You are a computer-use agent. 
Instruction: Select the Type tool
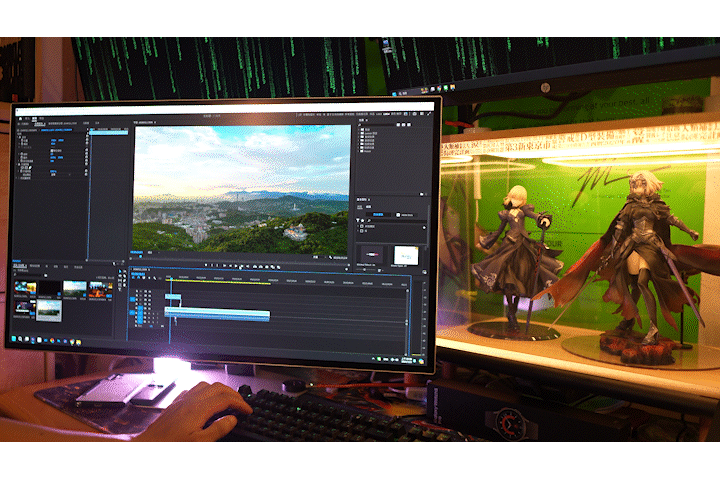[120, 289]
